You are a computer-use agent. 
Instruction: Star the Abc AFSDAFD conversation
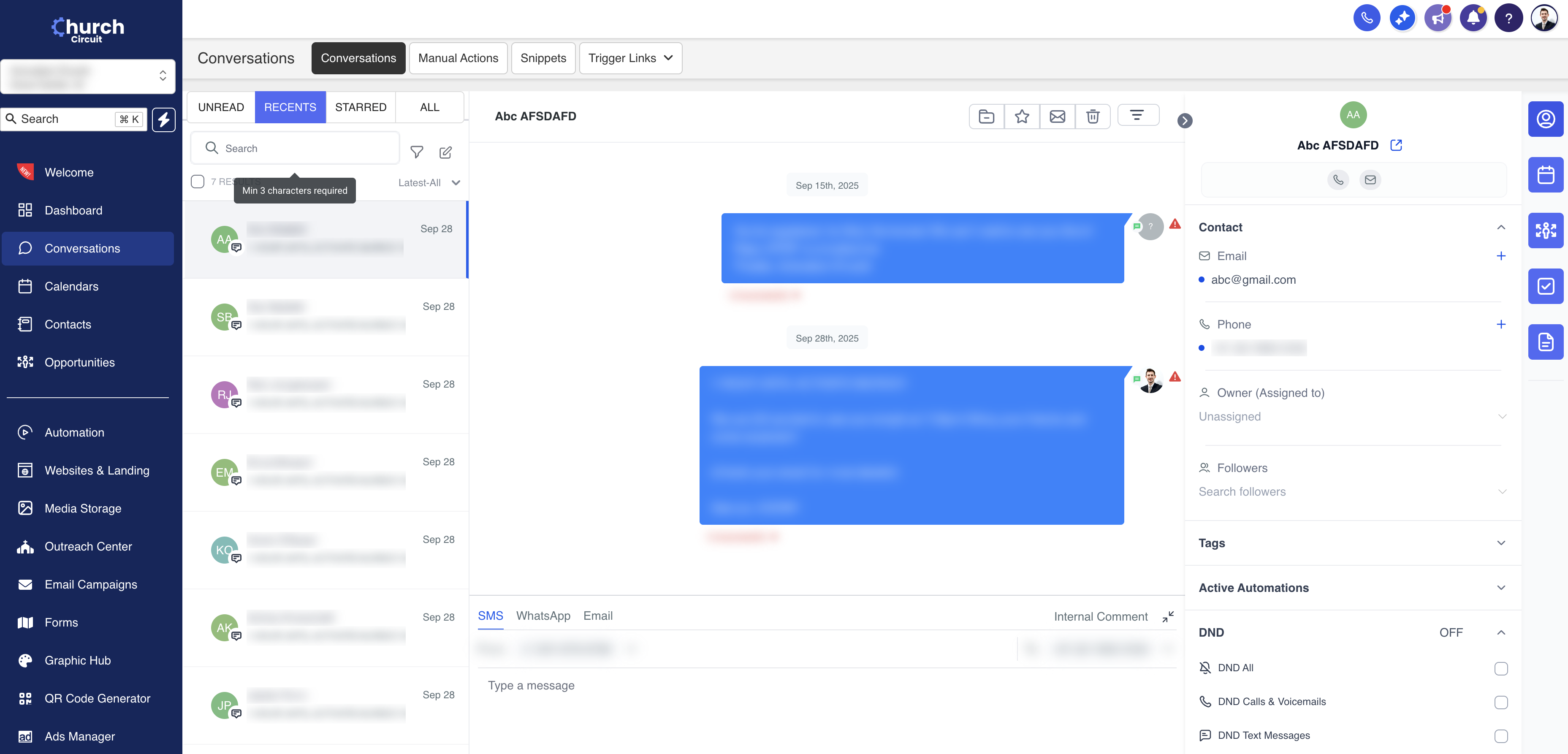[1022, 116]
